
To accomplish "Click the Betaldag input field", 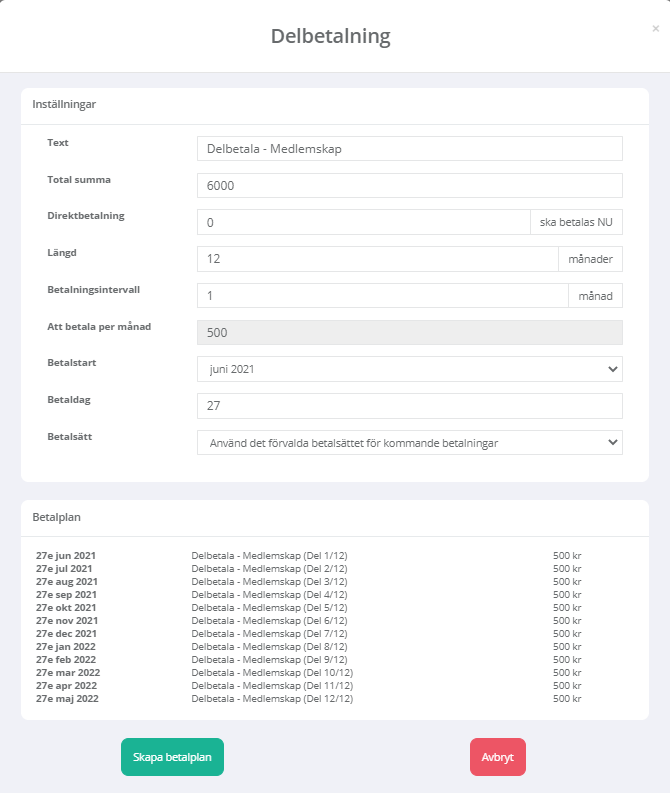I will pos(409,406).
